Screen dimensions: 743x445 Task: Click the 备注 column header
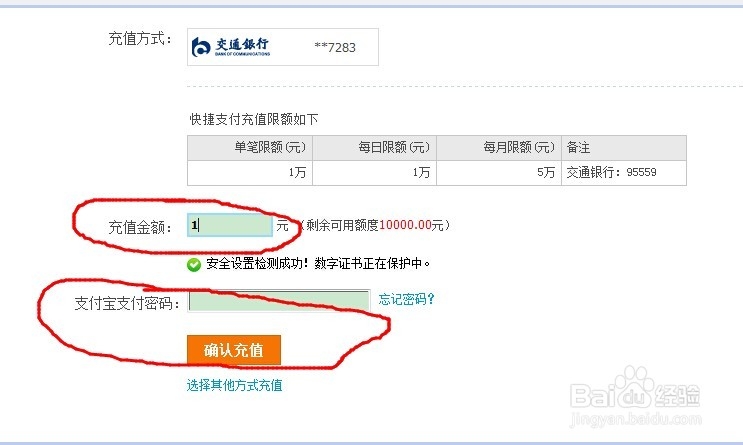(x=624, y=147)
